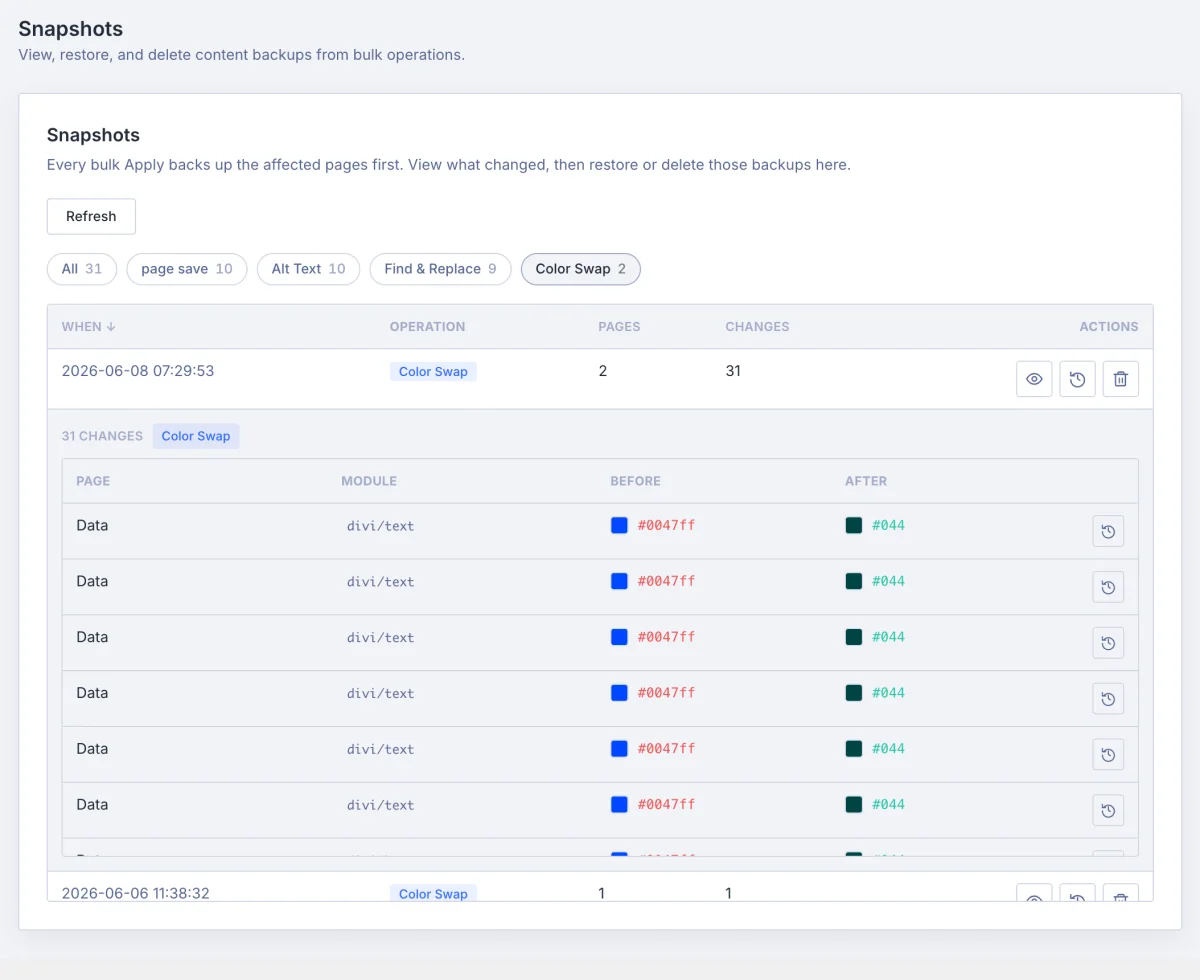Screen dimensions: 1200x980
Task: Restore the fourth Data divi/text change
Action: tap(1108, 699)
